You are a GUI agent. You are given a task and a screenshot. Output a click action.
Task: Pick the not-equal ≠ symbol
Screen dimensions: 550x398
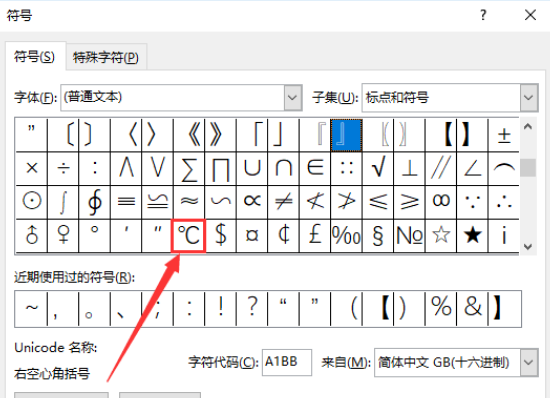283,202
